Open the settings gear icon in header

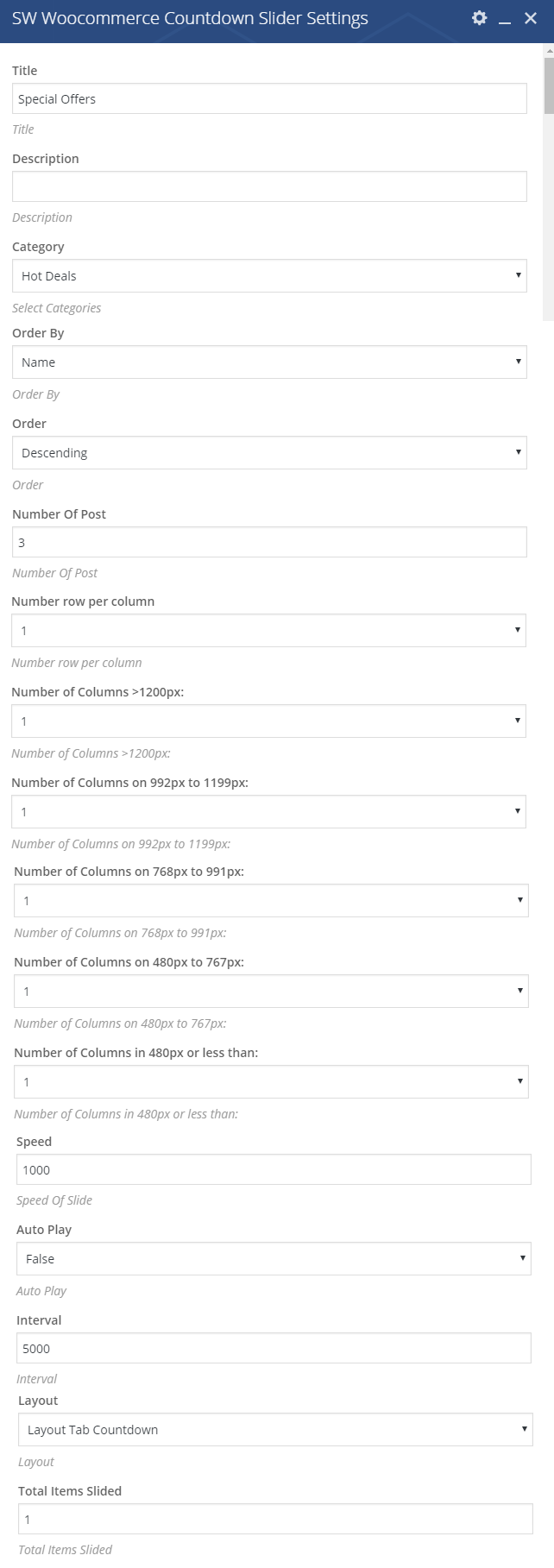pos(479,18)
